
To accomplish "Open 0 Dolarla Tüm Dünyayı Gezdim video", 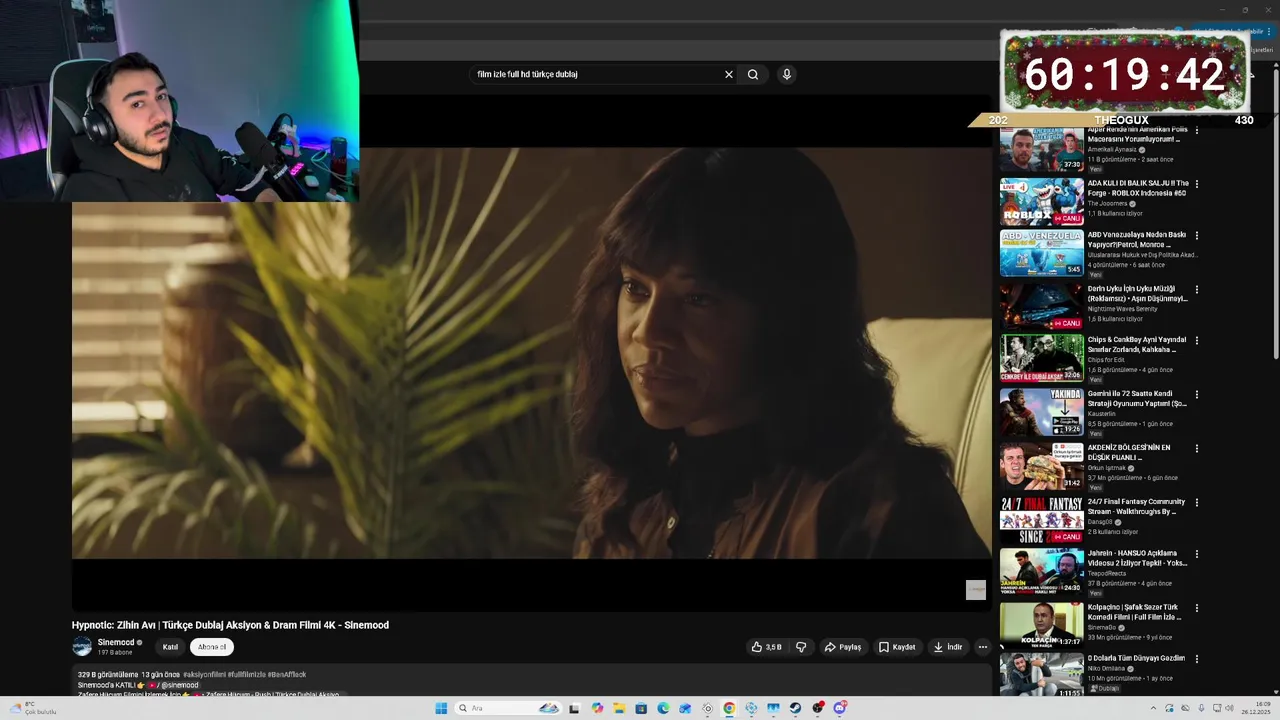I will tap(1136, 658).
